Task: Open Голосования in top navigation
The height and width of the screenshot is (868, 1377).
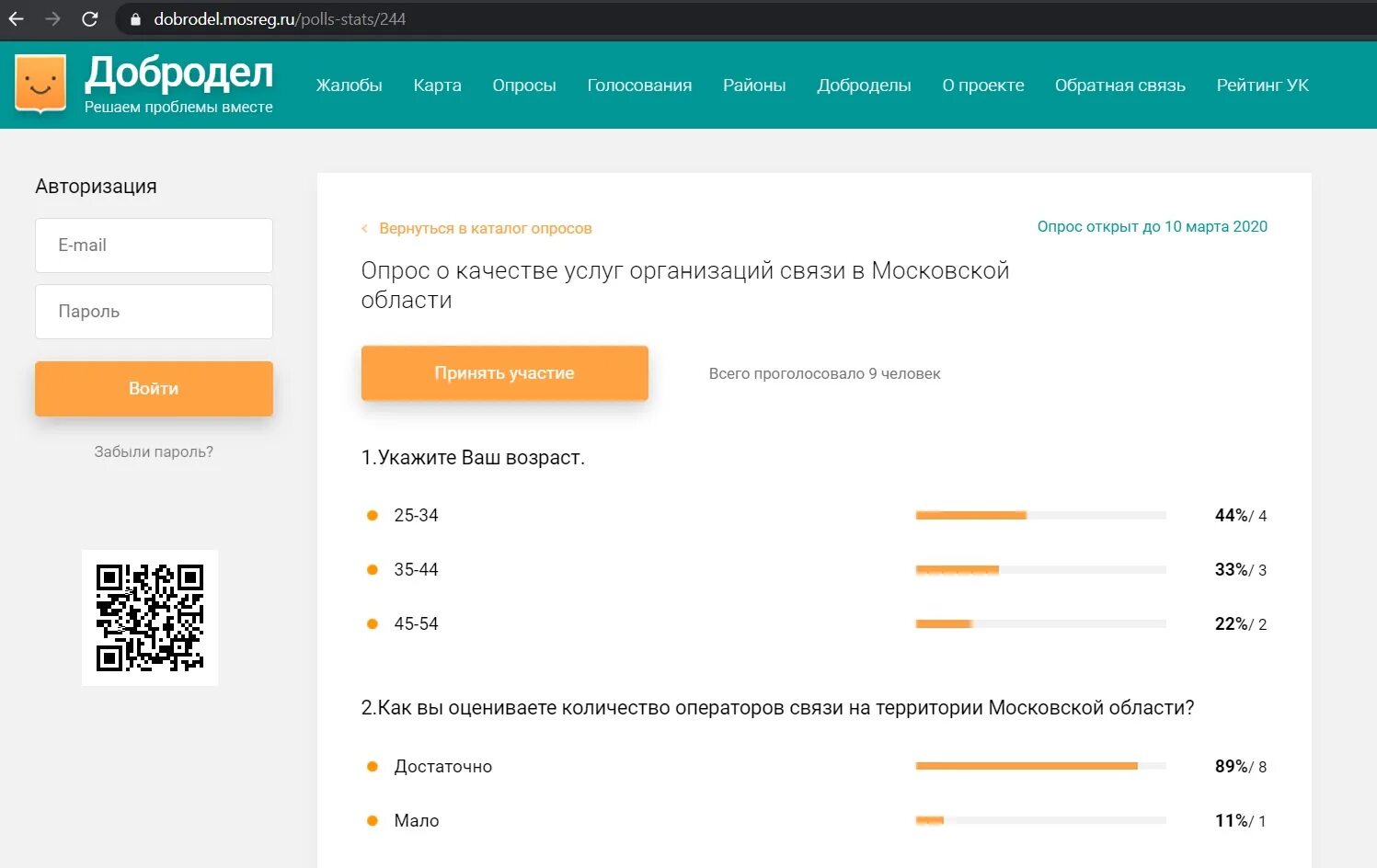Action: pos(639,86)
